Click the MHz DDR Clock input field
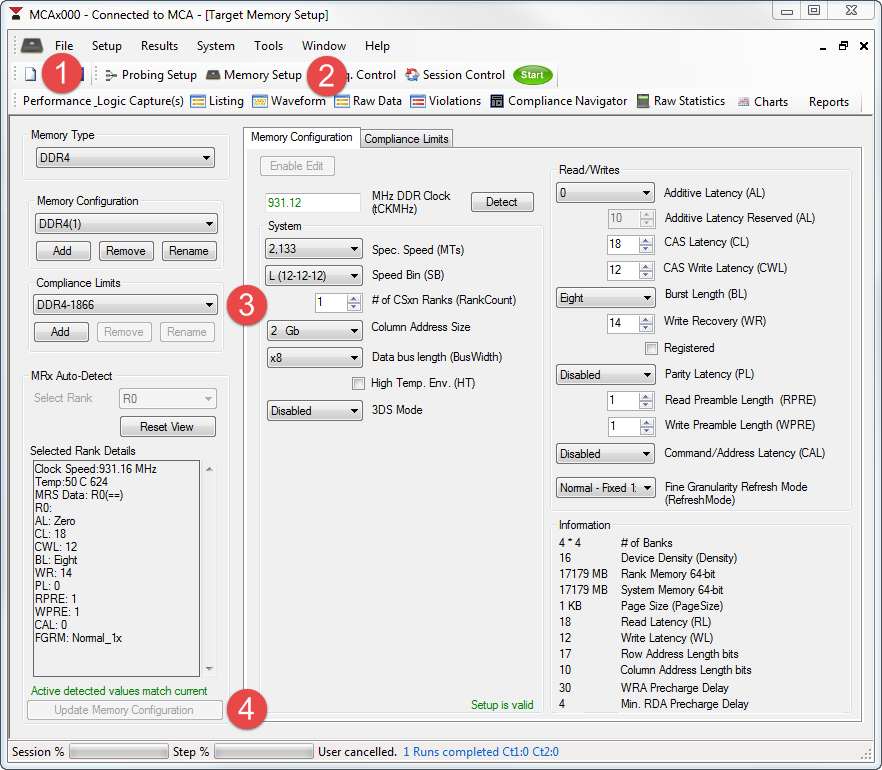 312,203
